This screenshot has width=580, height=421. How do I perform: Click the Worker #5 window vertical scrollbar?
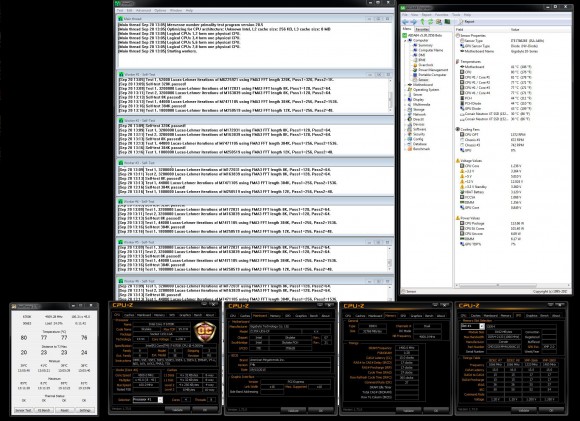(x=390, y=259)
